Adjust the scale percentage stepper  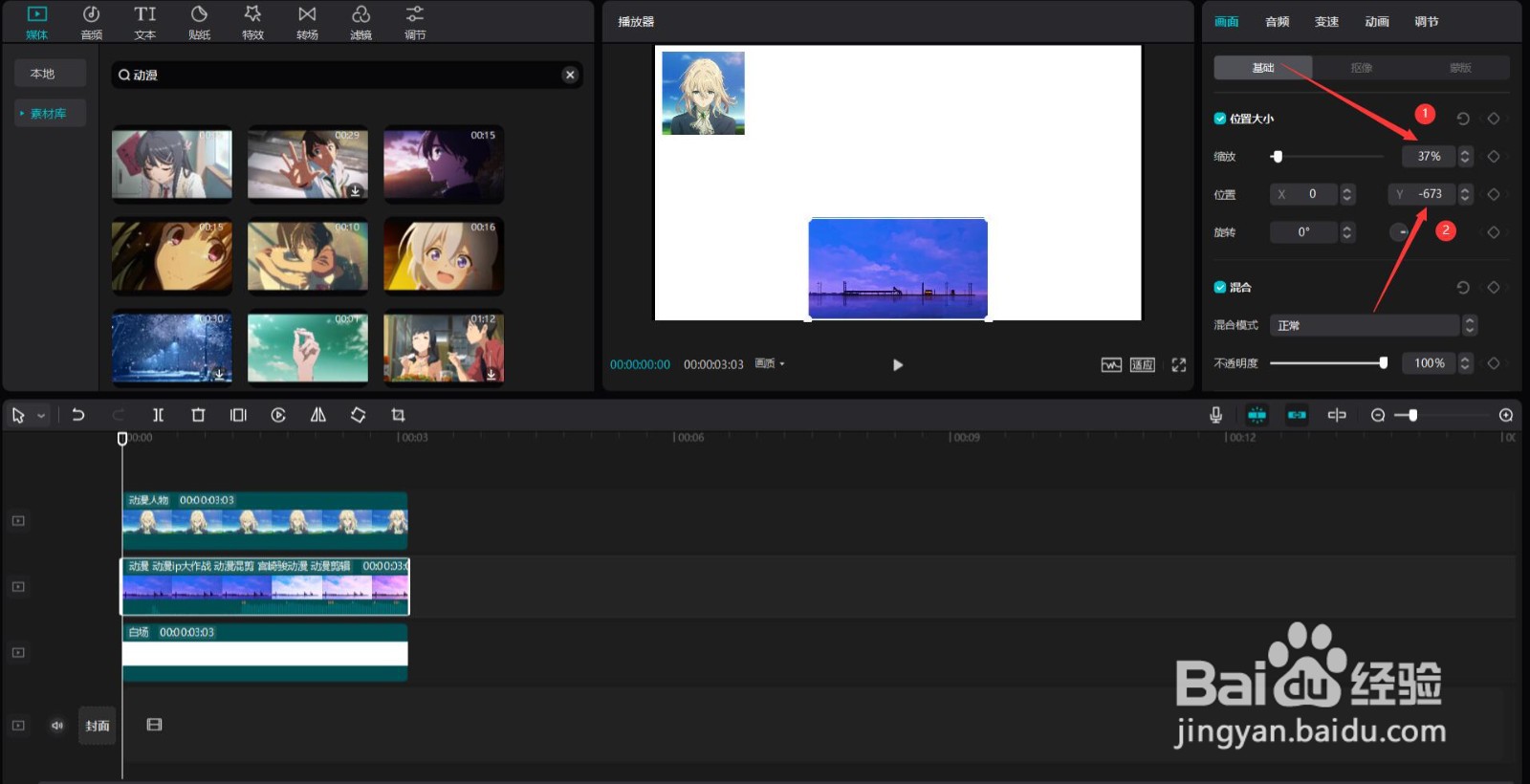1465,156
